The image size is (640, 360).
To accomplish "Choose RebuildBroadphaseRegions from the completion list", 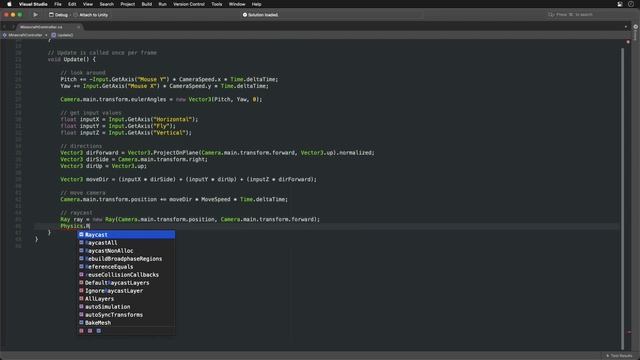I will coord(126,259).
